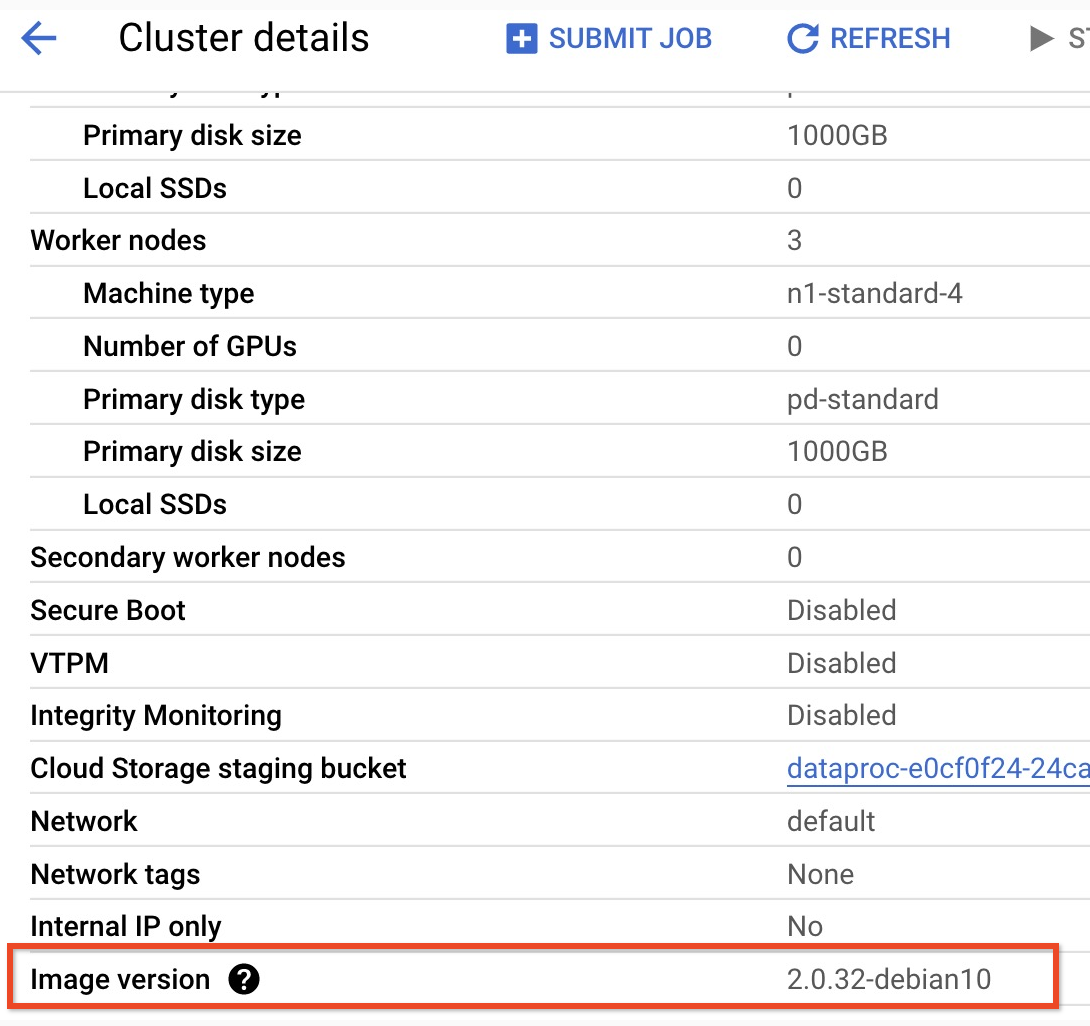
Task: Click the Cluster details page title
Action: [244, 39]
